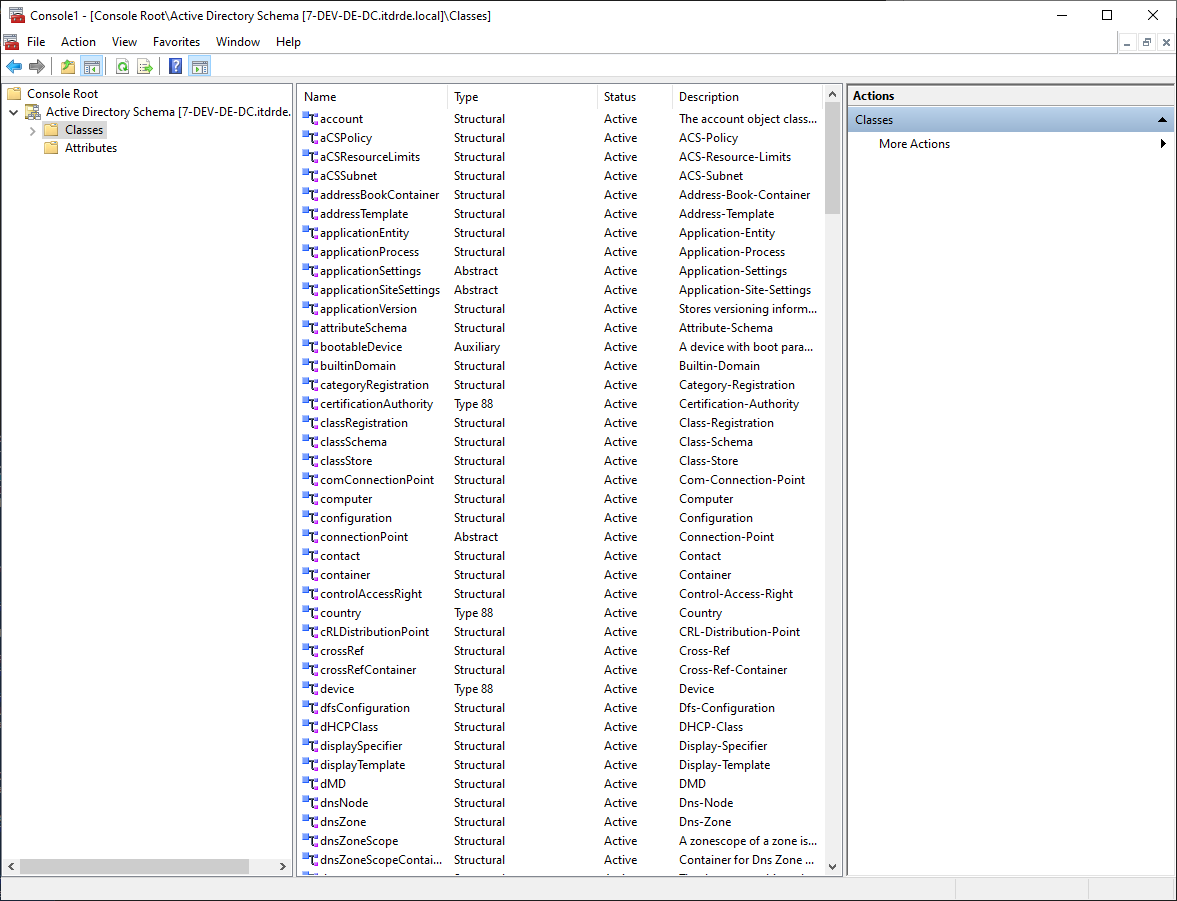Select the controlAccessRight class row
This screenshot has width=1177, height=901.
point(561,594)
